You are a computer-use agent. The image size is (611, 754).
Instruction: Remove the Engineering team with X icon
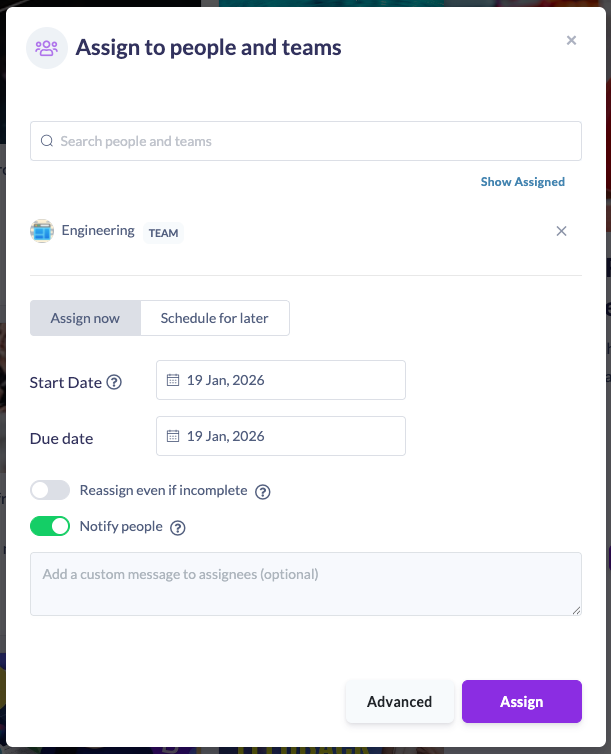tap(561, 231)
